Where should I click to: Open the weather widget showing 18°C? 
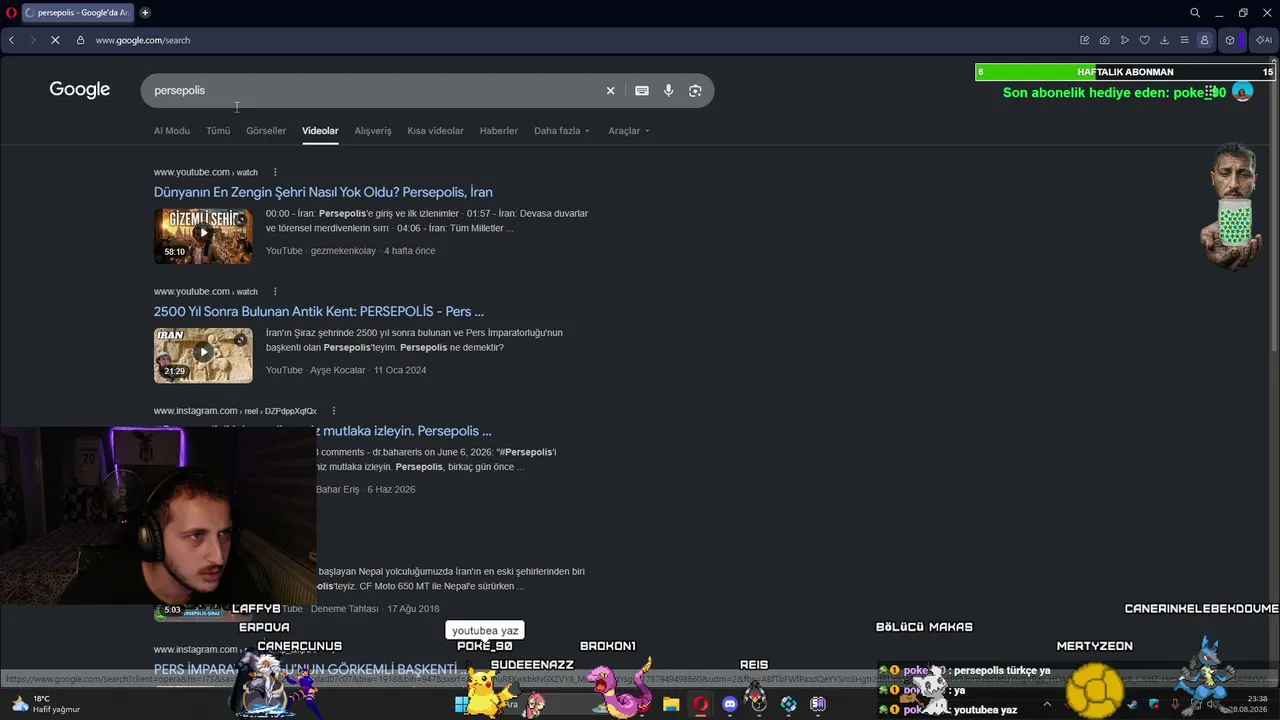[44, 704]
